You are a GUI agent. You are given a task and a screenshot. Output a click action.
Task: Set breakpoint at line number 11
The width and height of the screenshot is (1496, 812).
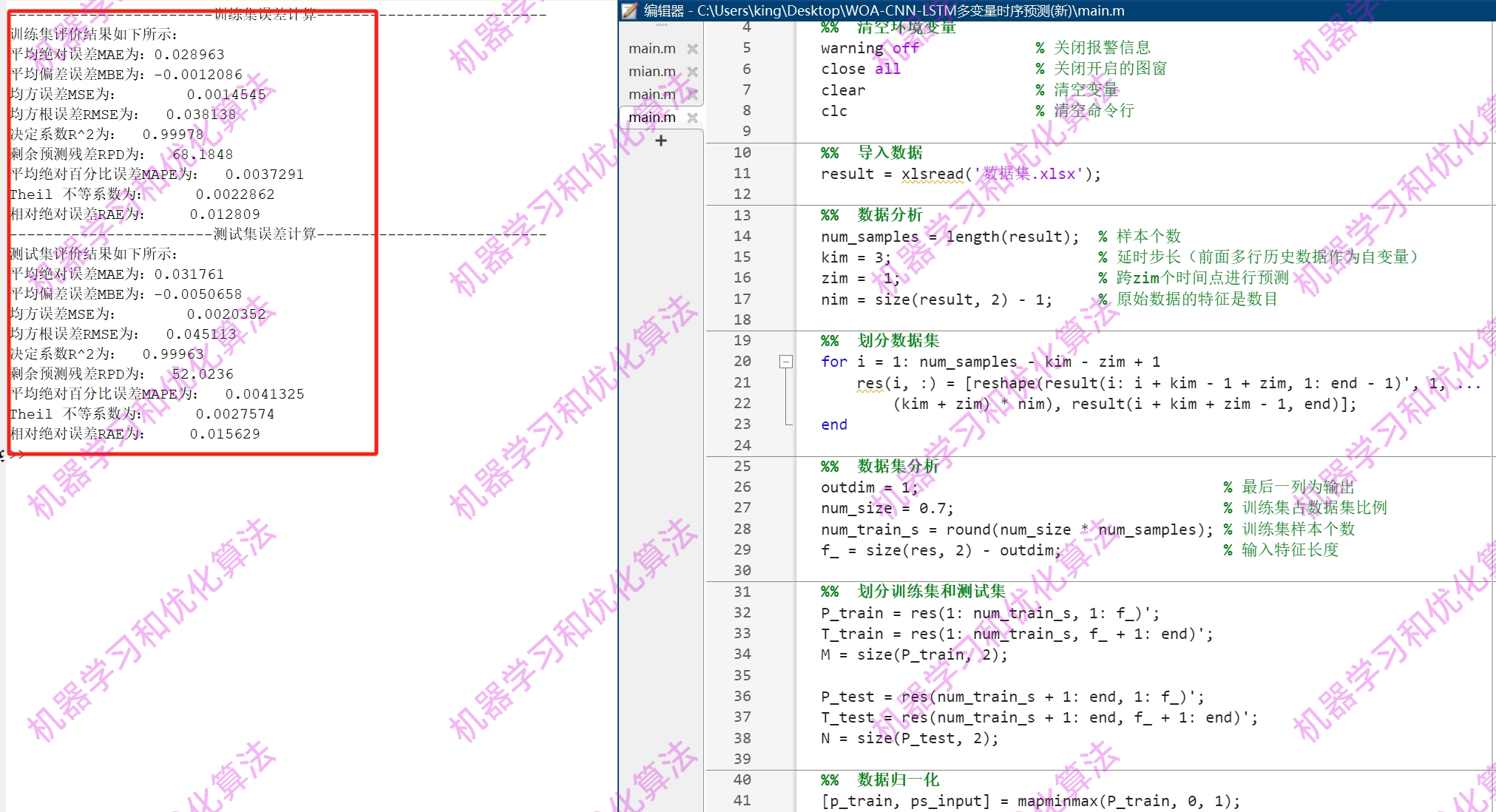tap(742, 173)
